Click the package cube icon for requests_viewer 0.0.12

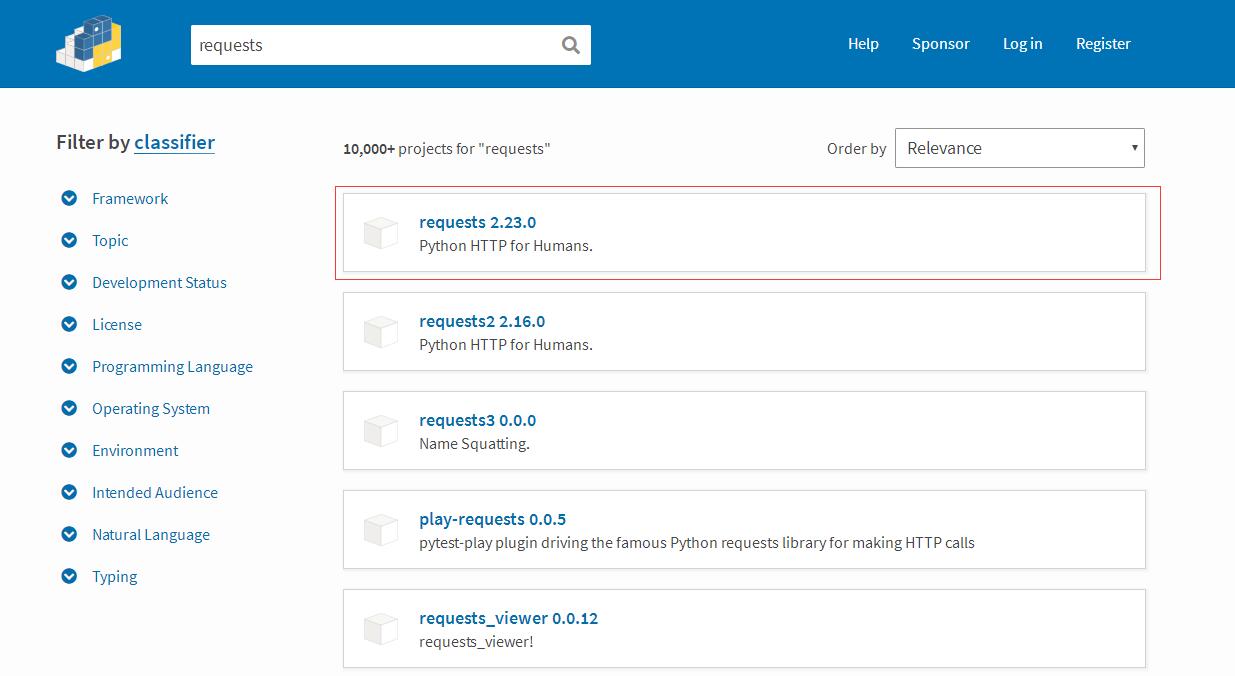click(x=381, y=629)
